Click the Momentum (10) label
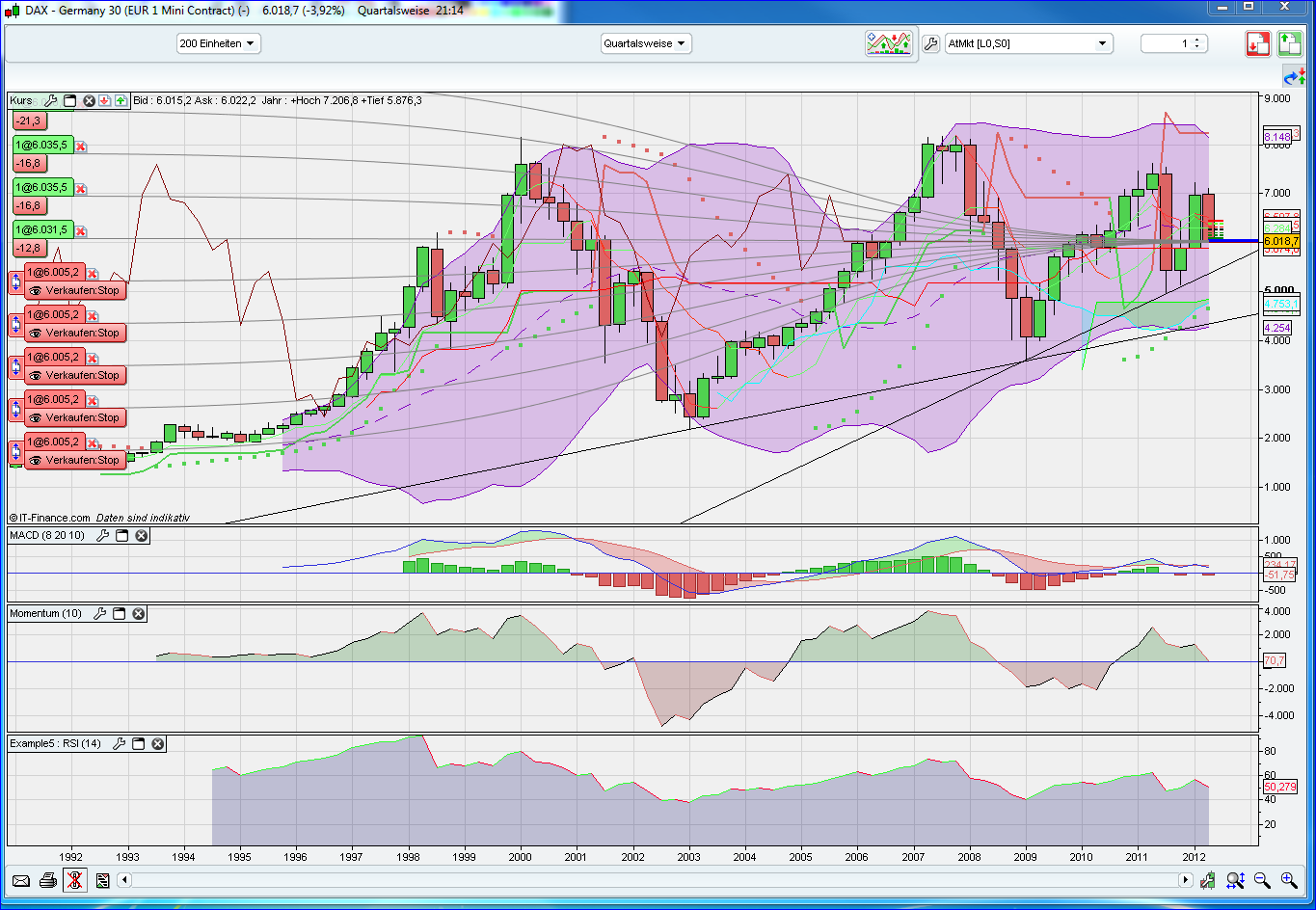The width and height of the screenshot is (1316, 910). point(46,613)
